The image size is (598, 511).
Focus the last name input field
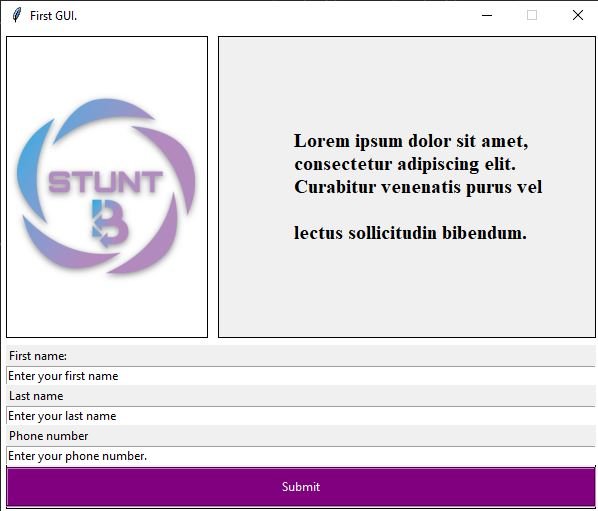(301, 416)
